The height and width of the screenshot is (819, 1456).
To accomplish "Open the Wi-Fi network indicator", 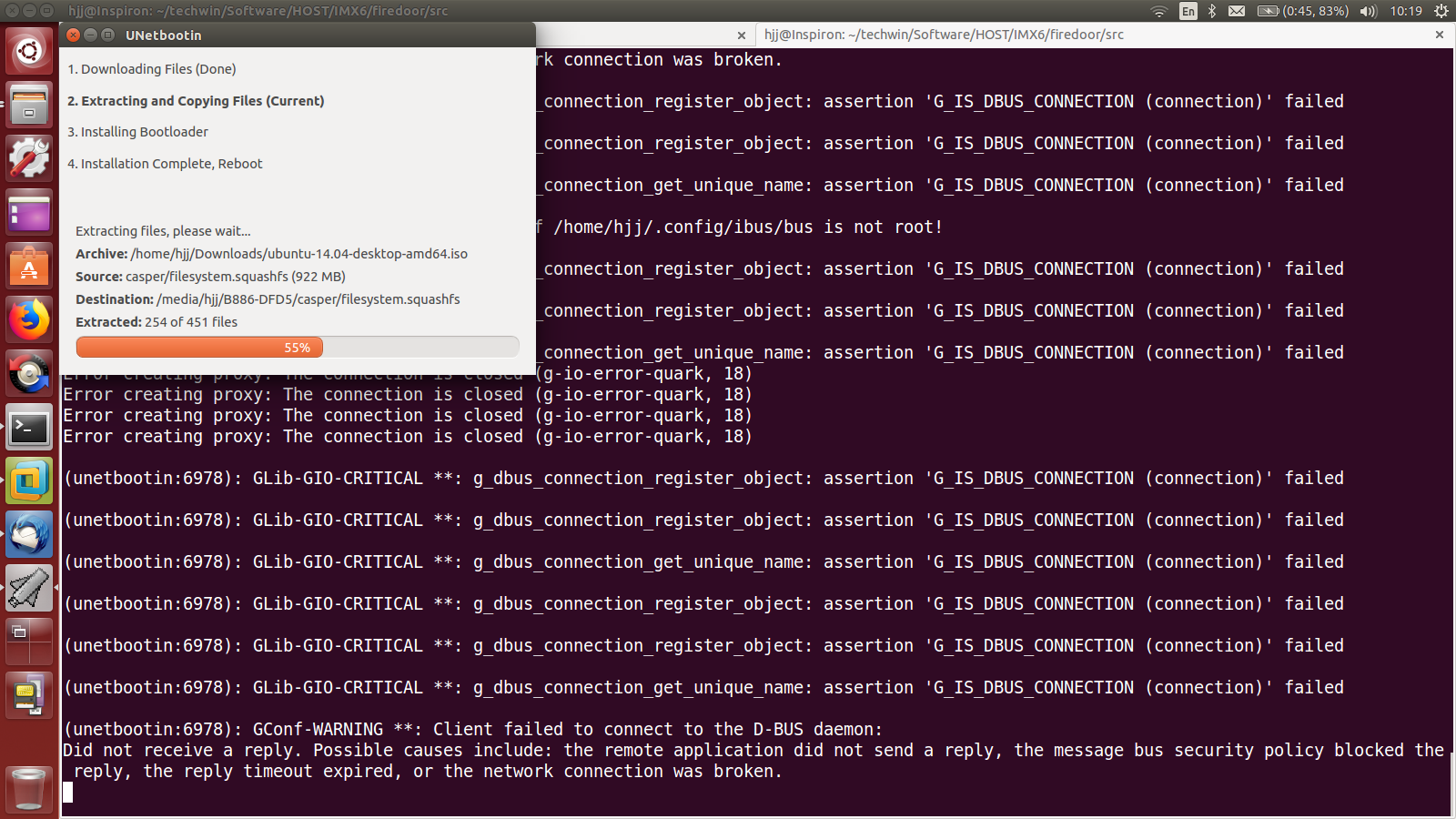I will point(1158,11).
